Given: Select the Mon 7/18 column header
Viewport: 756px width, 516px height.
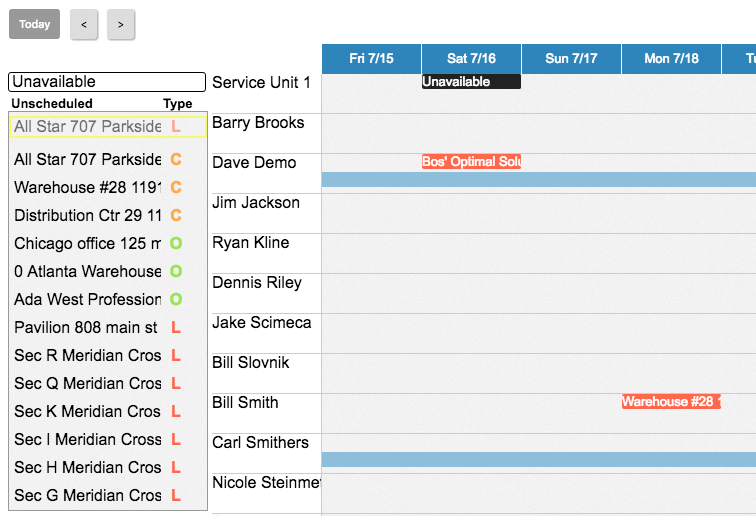Looking at the screenshot, I should tap(671, 59).
